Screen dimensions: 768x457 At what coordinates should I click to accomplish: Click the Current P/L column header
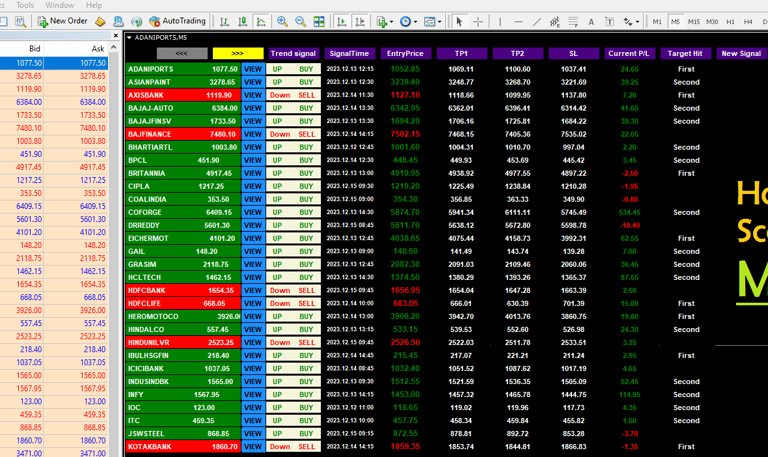coord(629,53)
